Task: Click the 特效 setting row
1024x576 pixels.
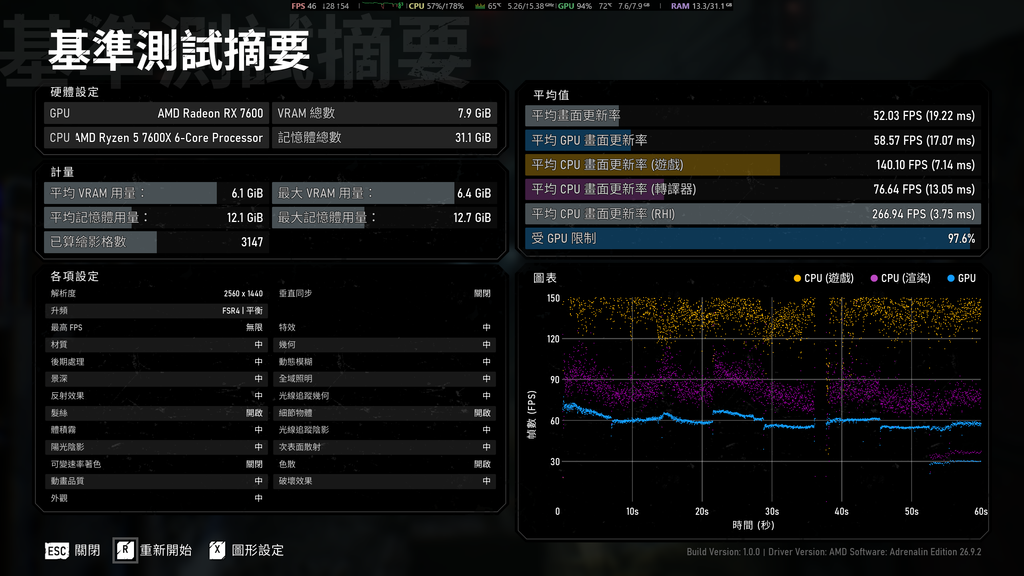Action: point(384,328)
